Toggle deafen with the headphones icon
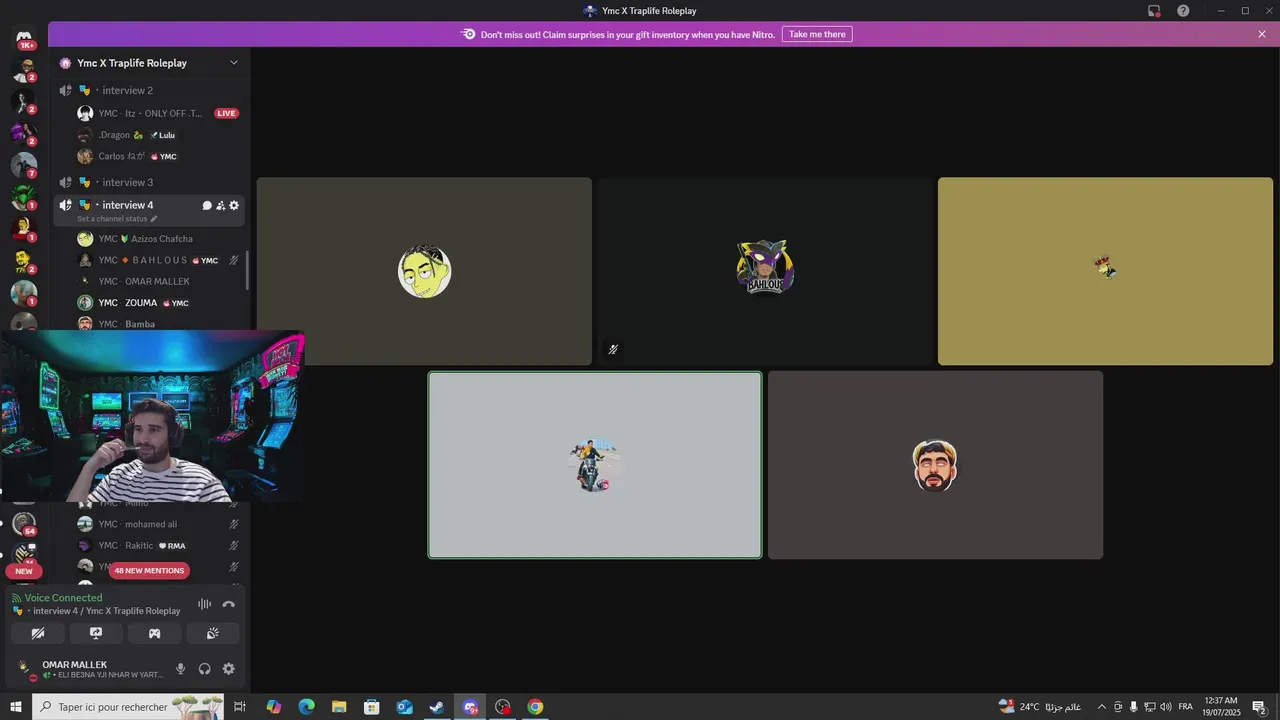The width and height of the screenshot is (1280, 720). click(x=205, y=669)
